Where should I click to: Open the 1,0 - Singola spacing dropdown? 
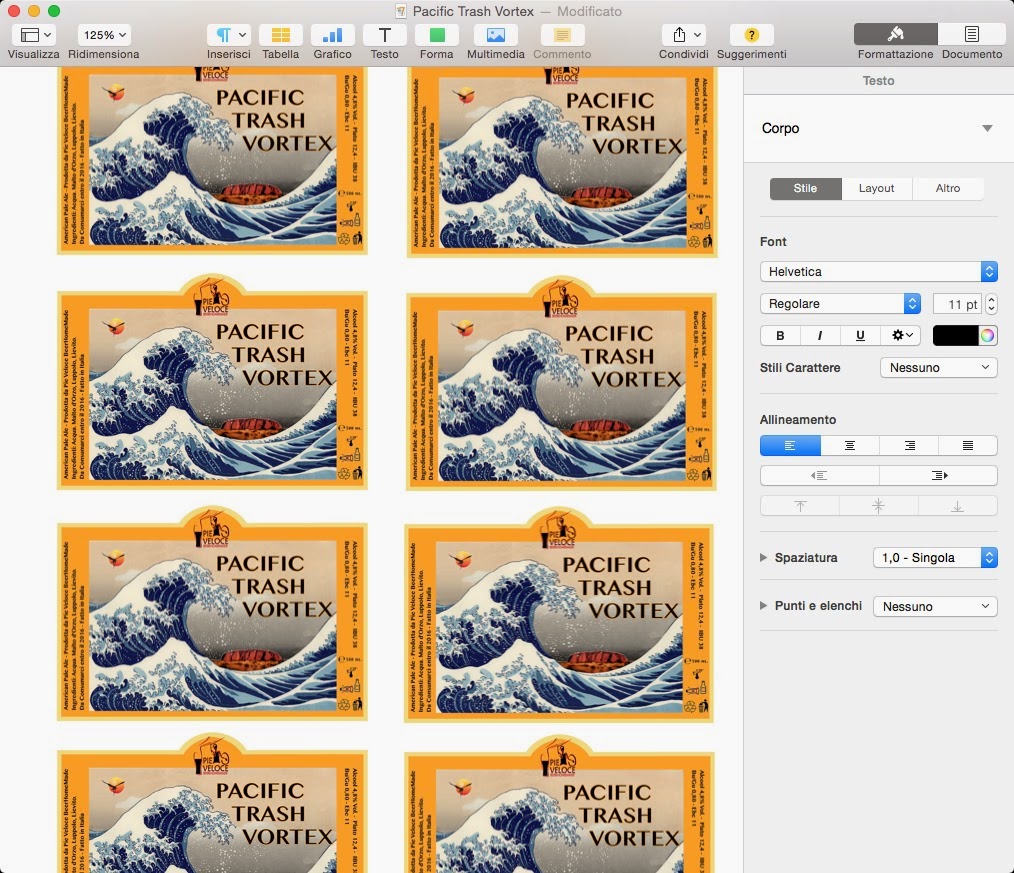point(935,557)
